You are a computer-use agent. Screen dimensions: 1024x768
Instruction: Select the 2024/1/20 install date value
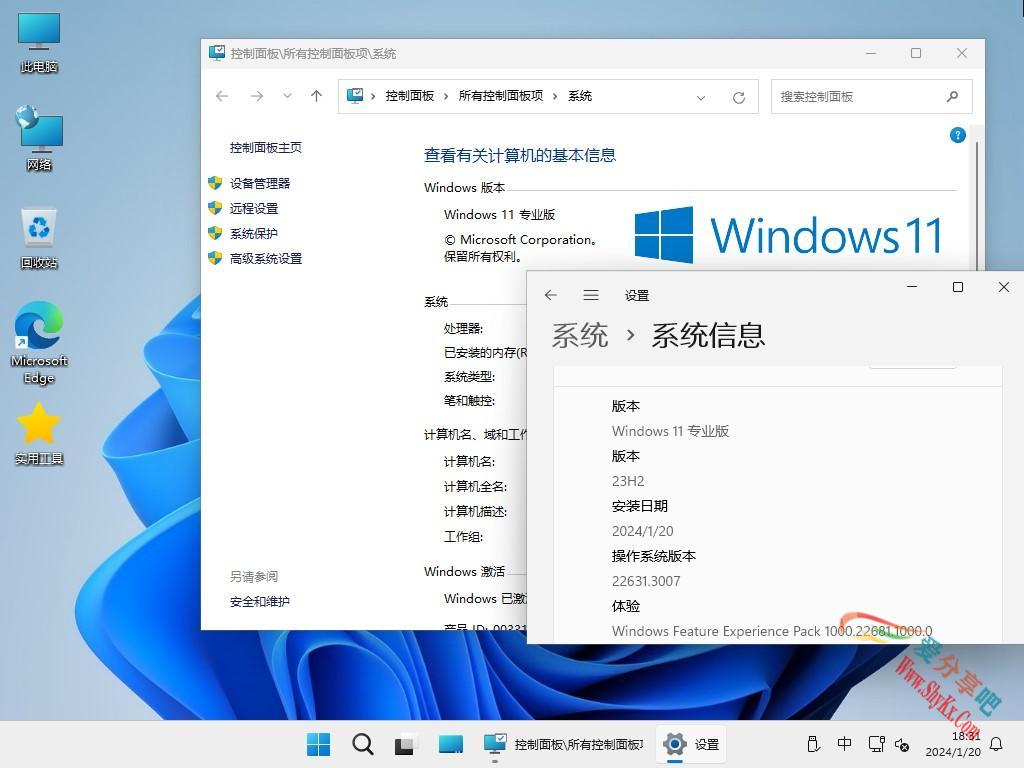point(643,531)
